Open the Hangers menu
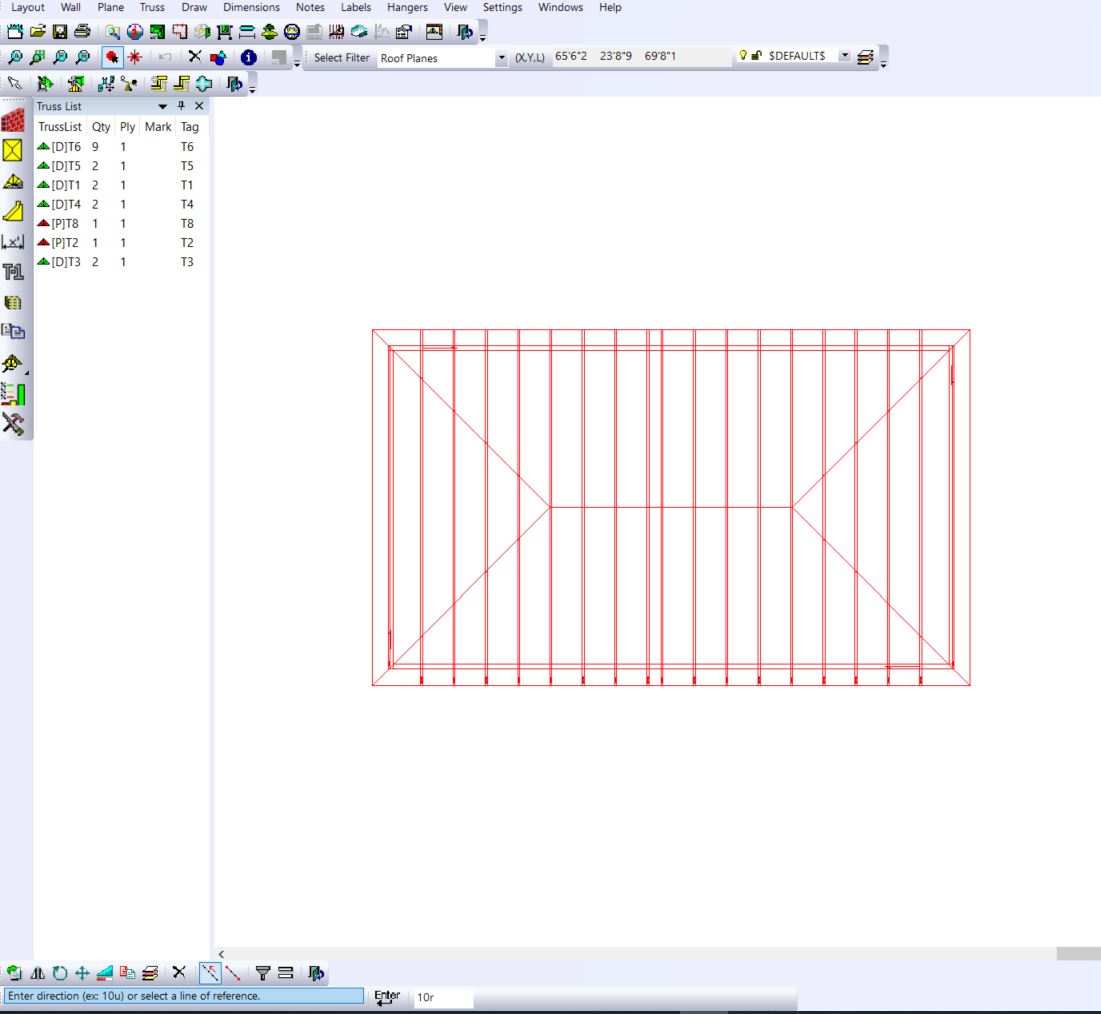 (407, 7)
